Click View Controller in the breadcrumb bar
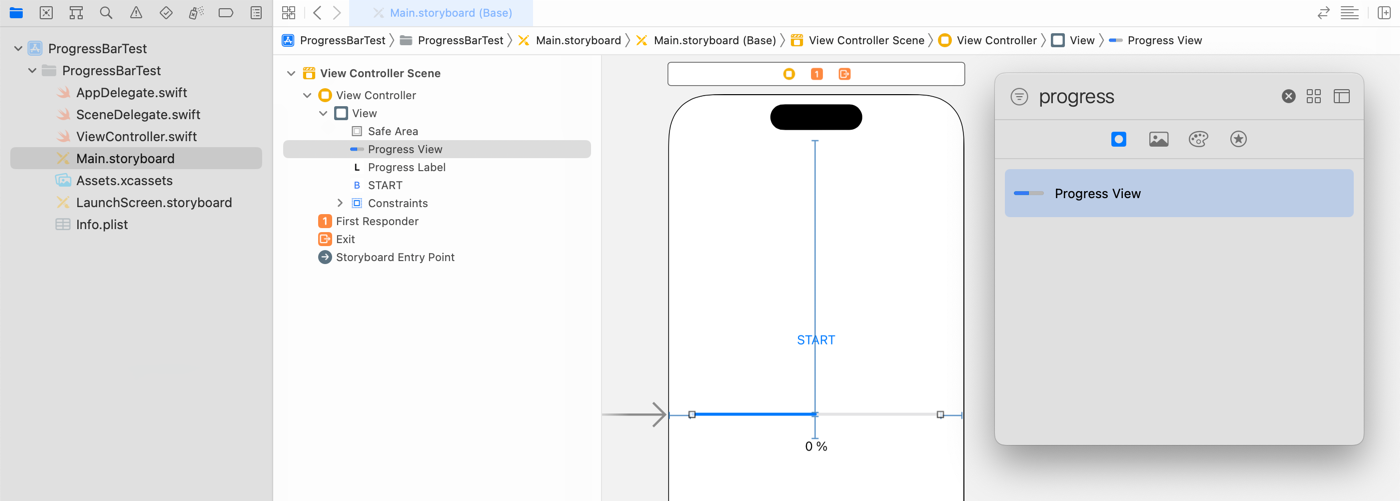Screen dimensions: 1400x501 [x=996, y=40]
